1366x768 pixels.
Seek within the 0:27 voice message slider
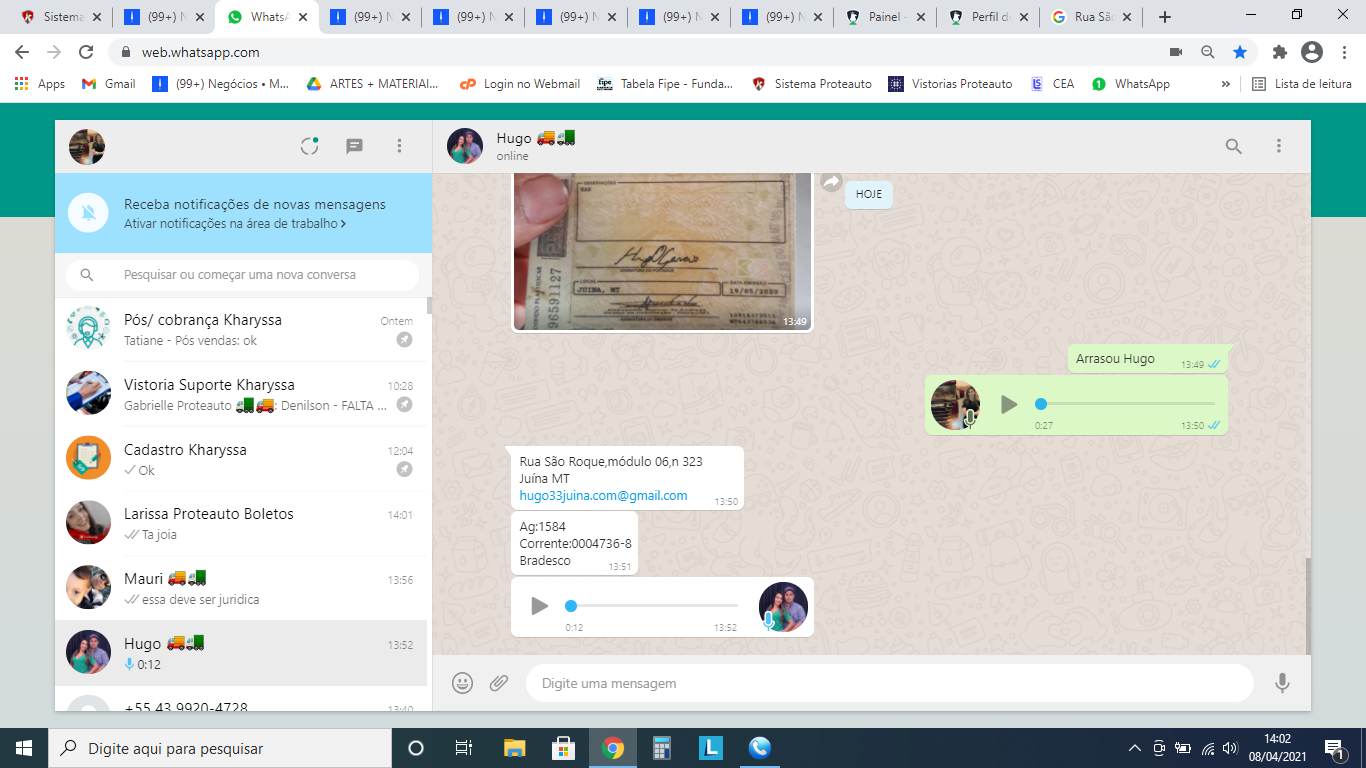[1127, 404]
